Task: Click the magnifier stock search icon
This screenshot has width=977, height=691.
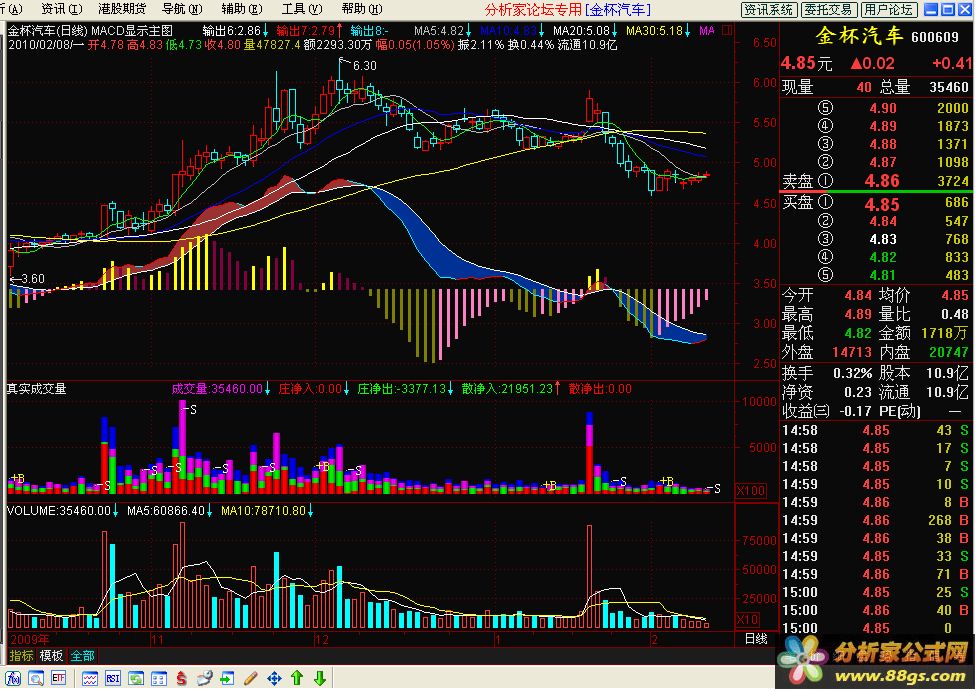Action: (36, 678)
